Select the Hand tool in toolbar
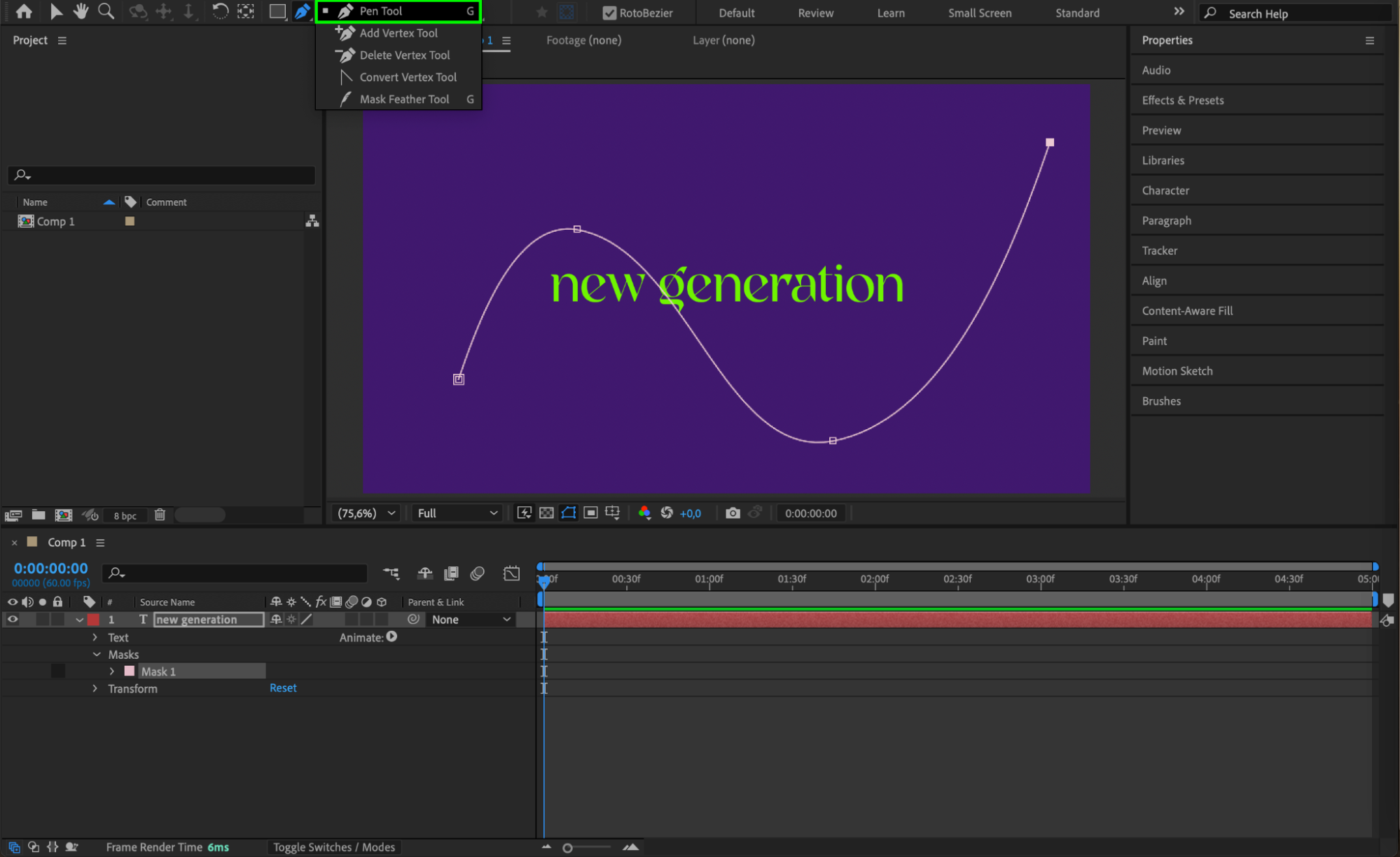 coord(81,11)
